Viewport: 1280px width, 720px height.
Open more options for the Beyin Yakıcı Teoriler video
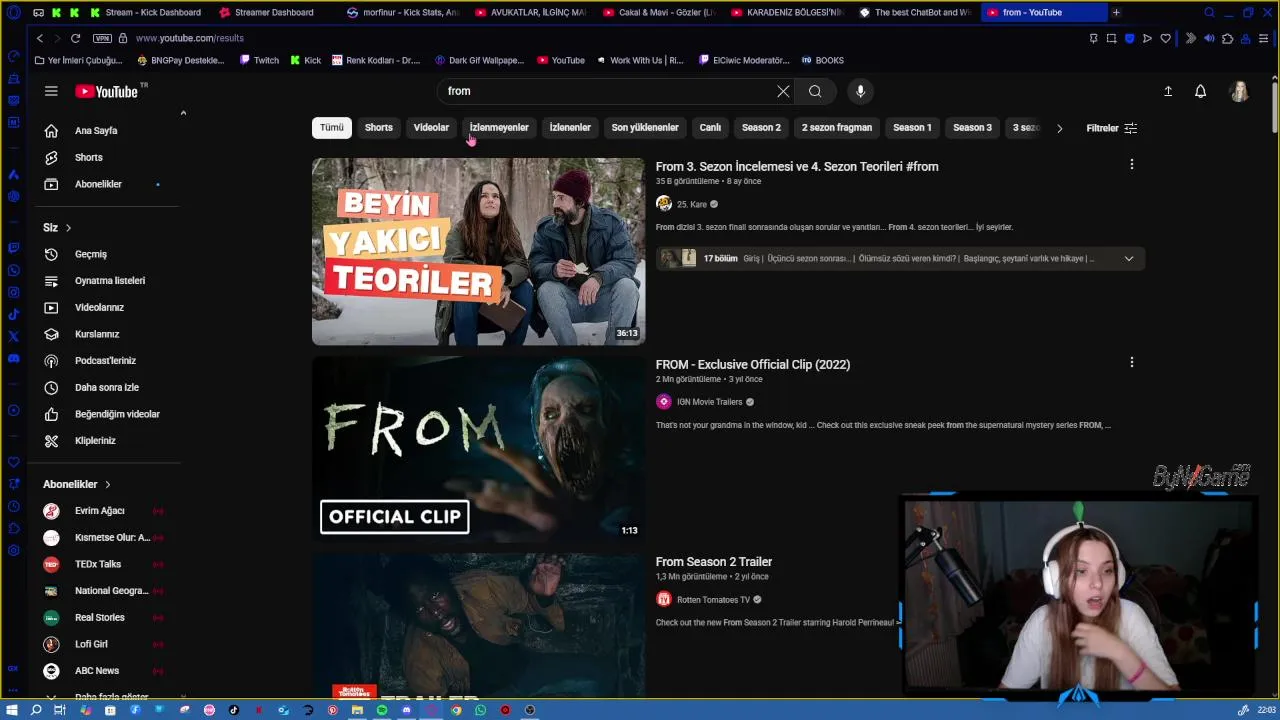coord(1131,164)
